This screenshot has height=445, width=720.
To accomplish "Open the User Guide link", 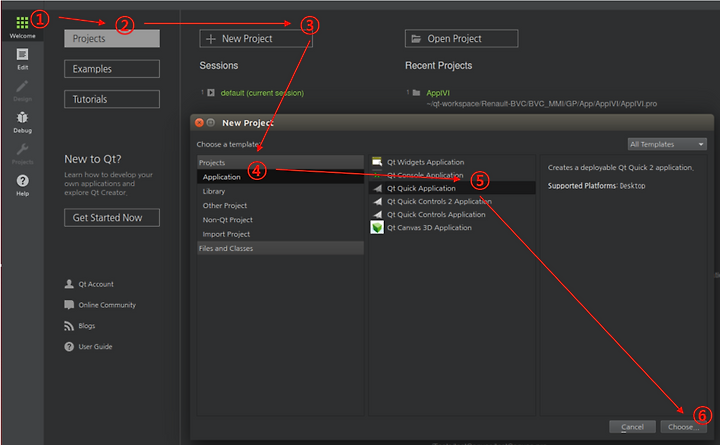I will pyautogui.click(x=95, y=347).
